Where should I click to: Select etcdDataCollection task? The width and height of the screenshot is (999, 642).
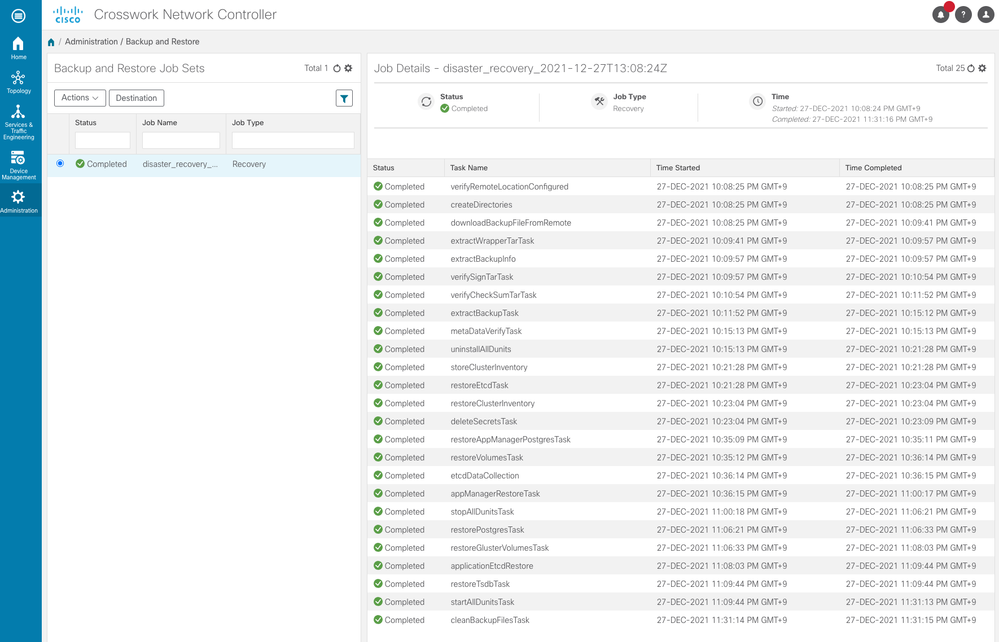(680, 475)
